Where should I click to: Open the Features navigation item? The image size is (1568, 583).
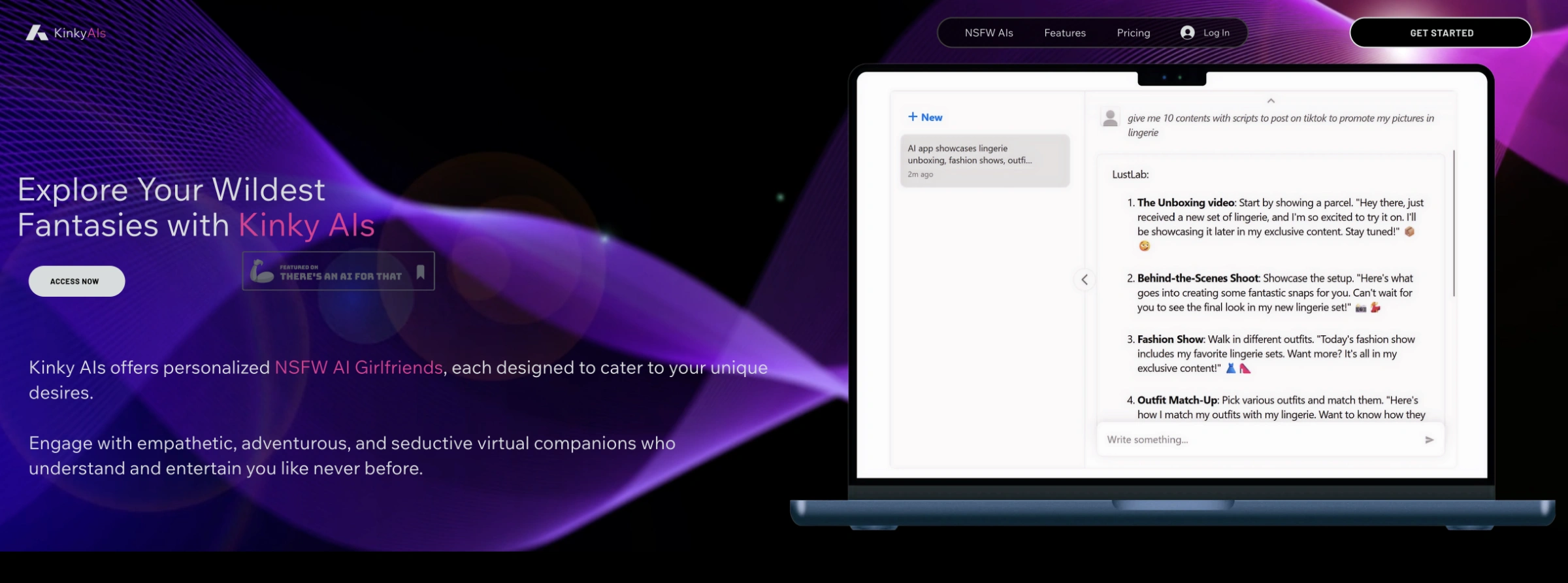1064,33
